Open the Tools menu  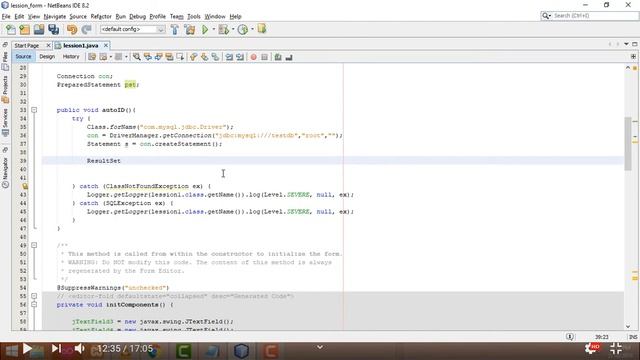[194, 16]
